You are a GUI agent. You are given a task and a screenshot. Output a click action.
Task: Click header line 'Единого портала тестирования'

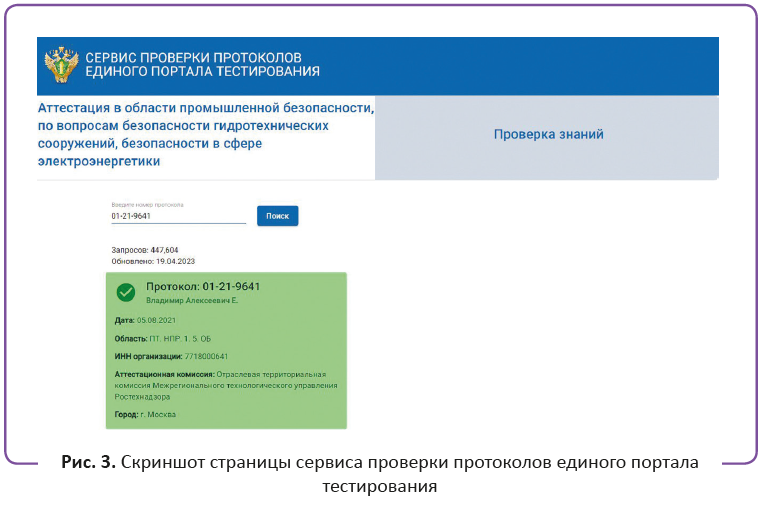[x=203, y=71]
